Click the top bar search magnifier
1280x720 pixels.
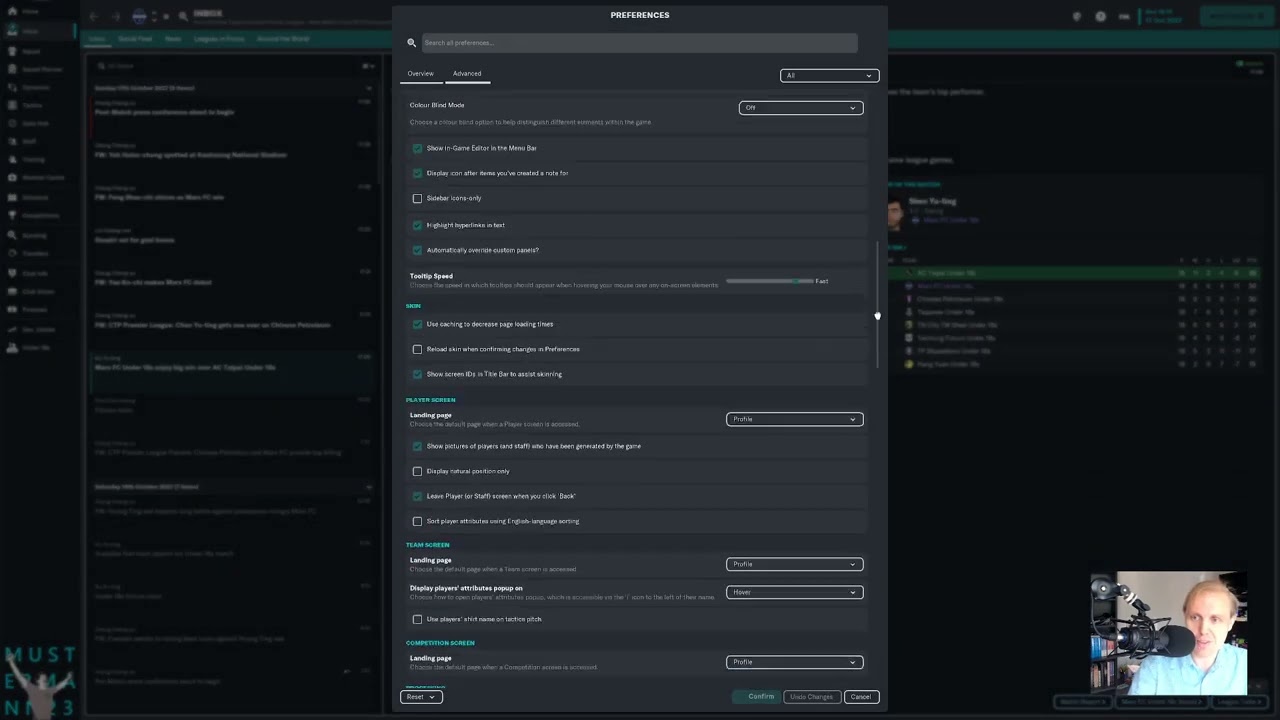(183, 16)
